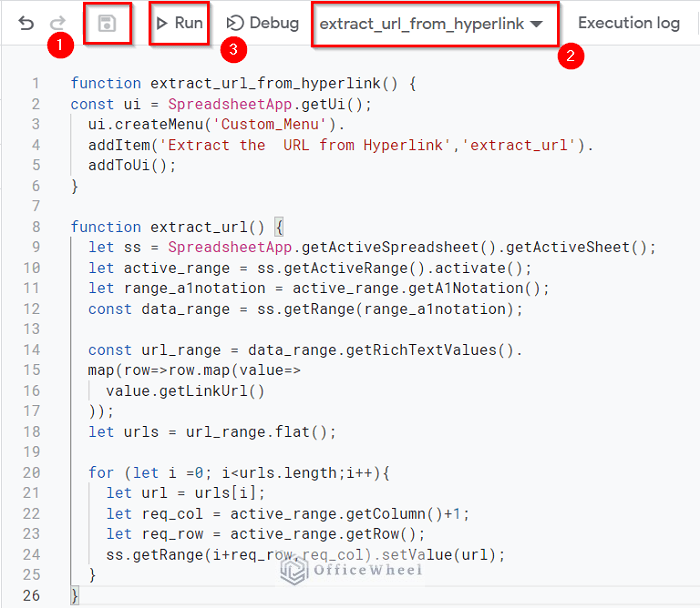The width and height of the screenshot is (700, 608).
Task: Open the Execution log
Action: click(x=628, y=23)
